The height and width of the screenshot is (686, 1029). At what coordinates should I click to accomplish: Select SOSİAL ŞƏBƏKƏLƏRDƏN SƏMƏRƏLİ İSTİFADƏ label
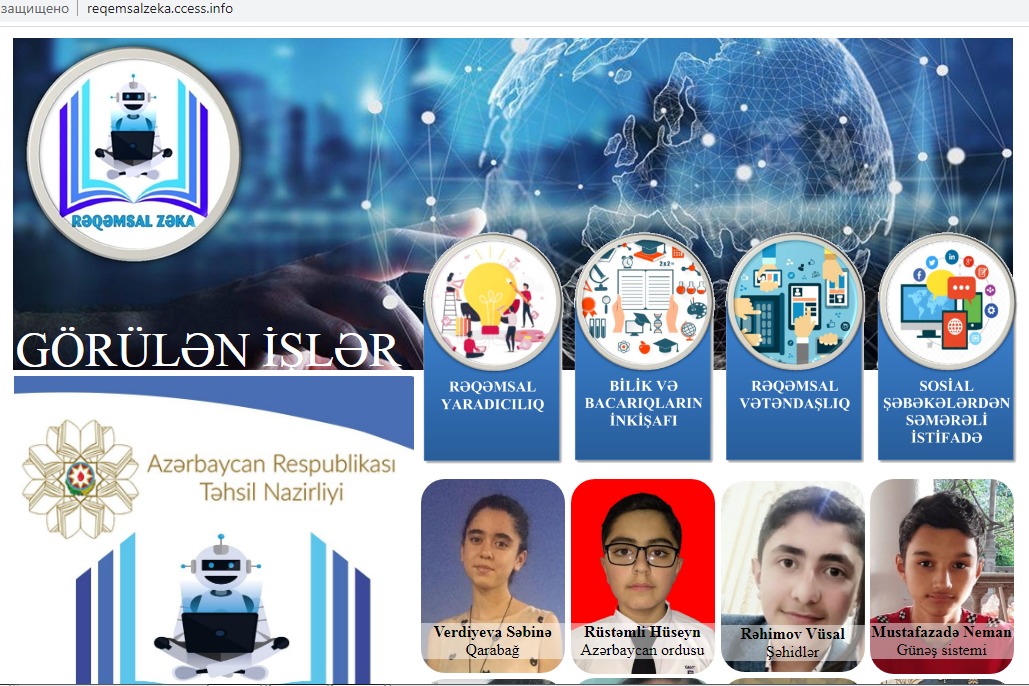[x=946, y=412]
